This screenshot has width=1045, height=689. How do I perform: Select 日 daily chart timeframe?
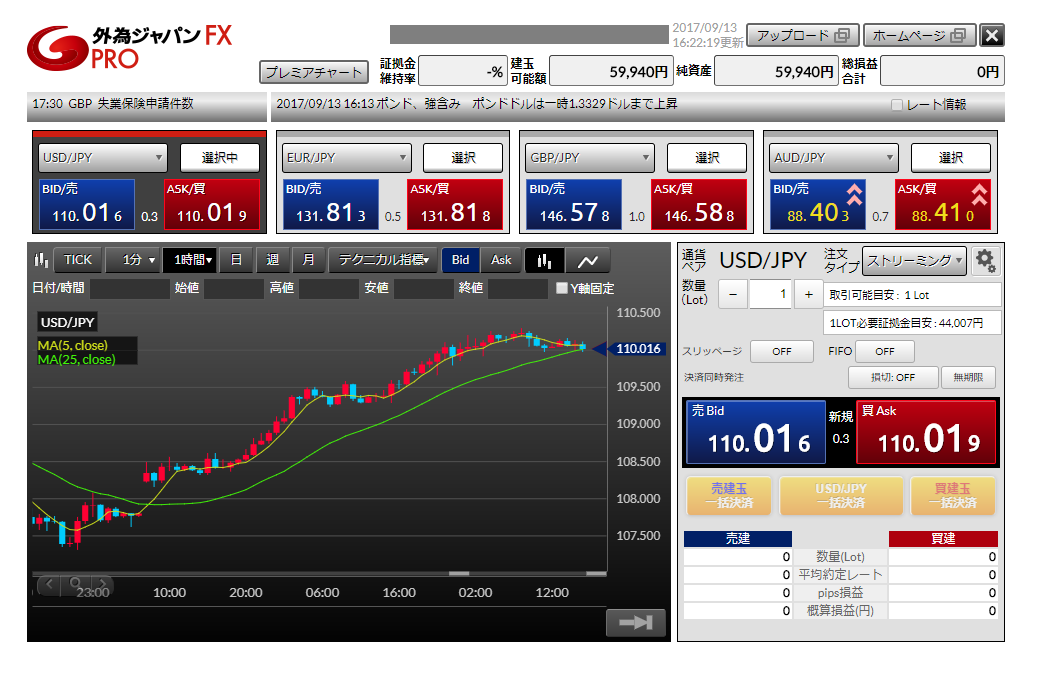coord(236,260)
